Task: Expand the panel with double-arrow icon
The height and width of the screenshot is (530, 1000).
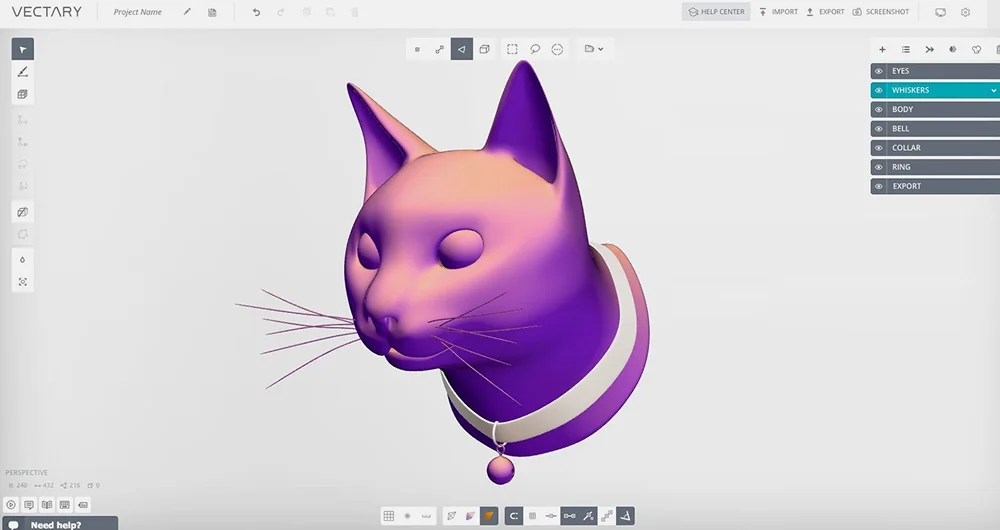Action: point(929,49)
